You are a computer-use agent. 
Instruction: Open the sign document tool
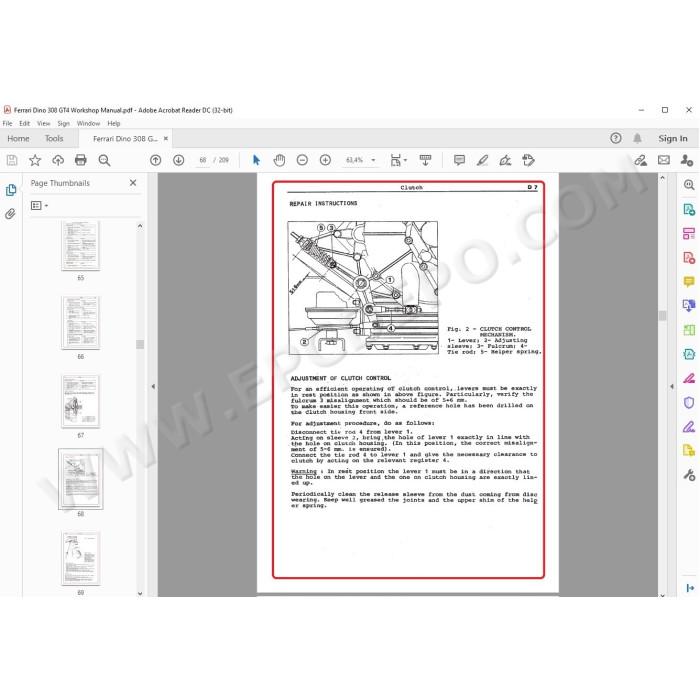click(x=505, y=160)
